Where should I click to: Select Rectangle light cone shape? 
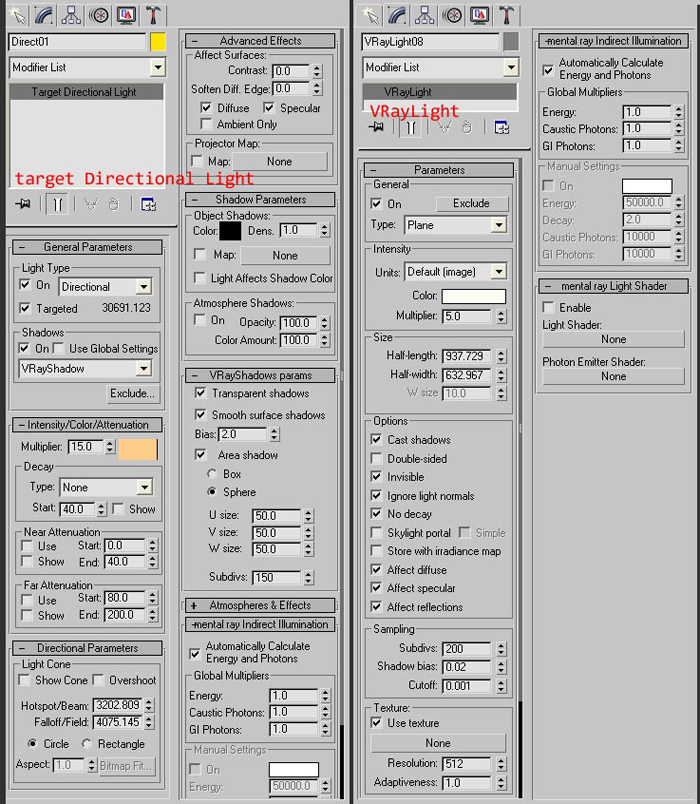point(87,743)
